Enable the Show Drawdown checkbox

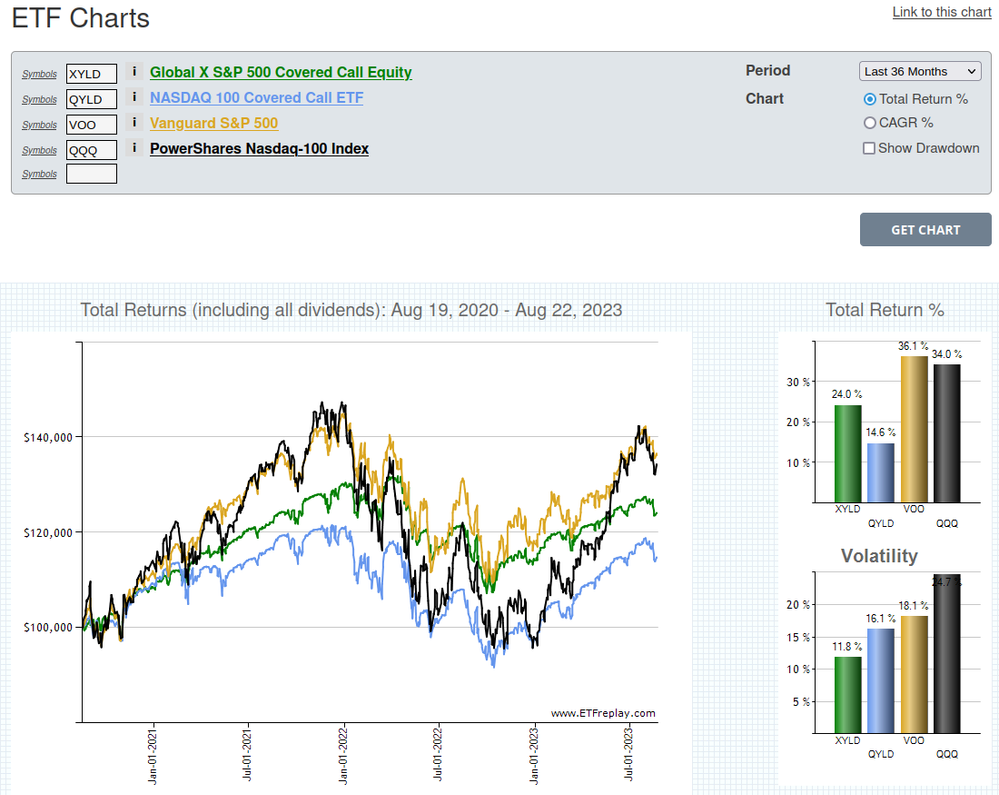869,148
